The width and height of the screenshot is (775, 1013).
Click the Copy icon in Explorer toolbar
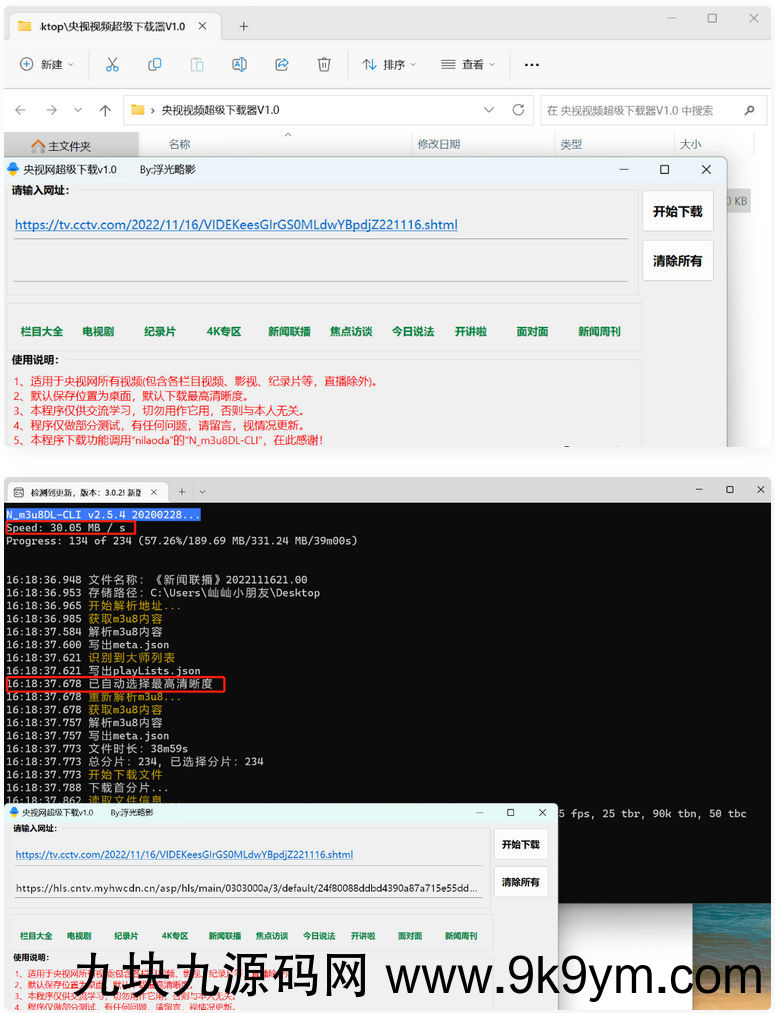tap(154, 65)
